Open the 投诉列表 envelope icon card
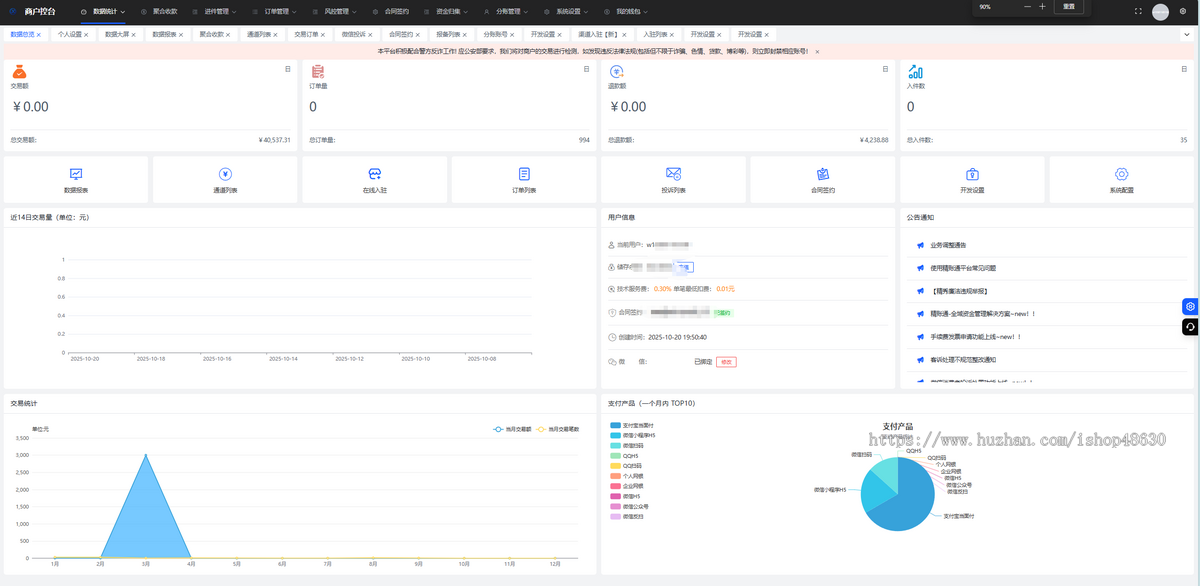 click(673, 174)
